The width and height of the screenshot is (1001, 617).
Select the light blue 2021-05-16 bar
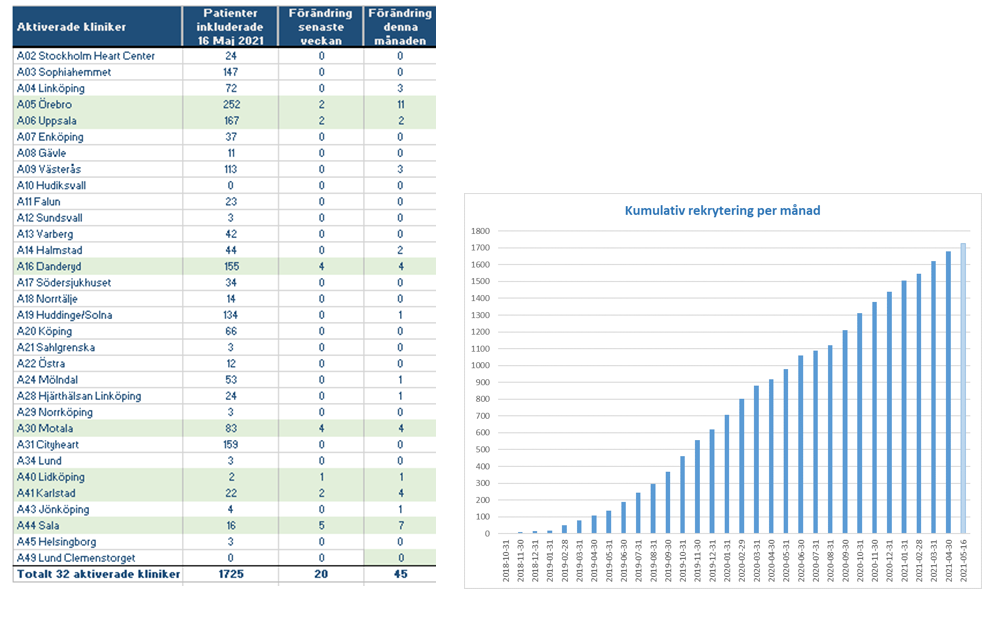(x=963, y=388)
